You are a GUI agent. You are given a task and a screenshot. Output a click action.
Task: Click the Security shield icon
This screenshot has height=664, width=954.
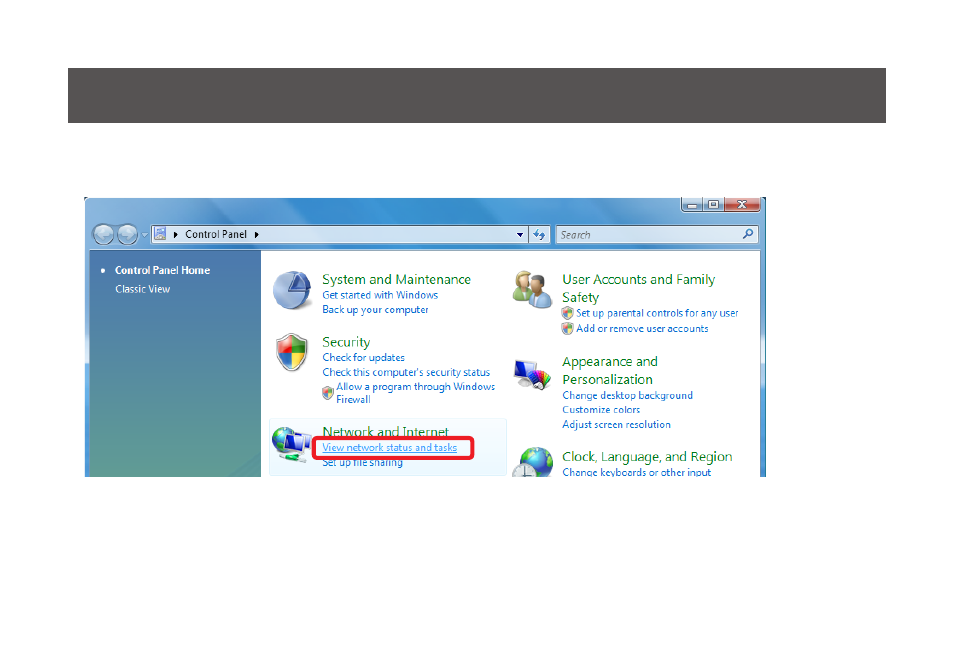[291, 352]
